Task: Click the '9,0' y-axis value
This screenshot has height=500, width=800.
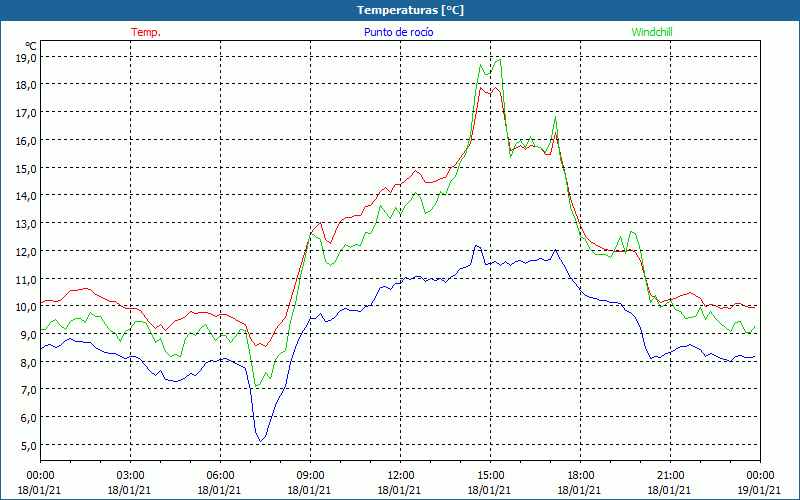Action: 28,335
